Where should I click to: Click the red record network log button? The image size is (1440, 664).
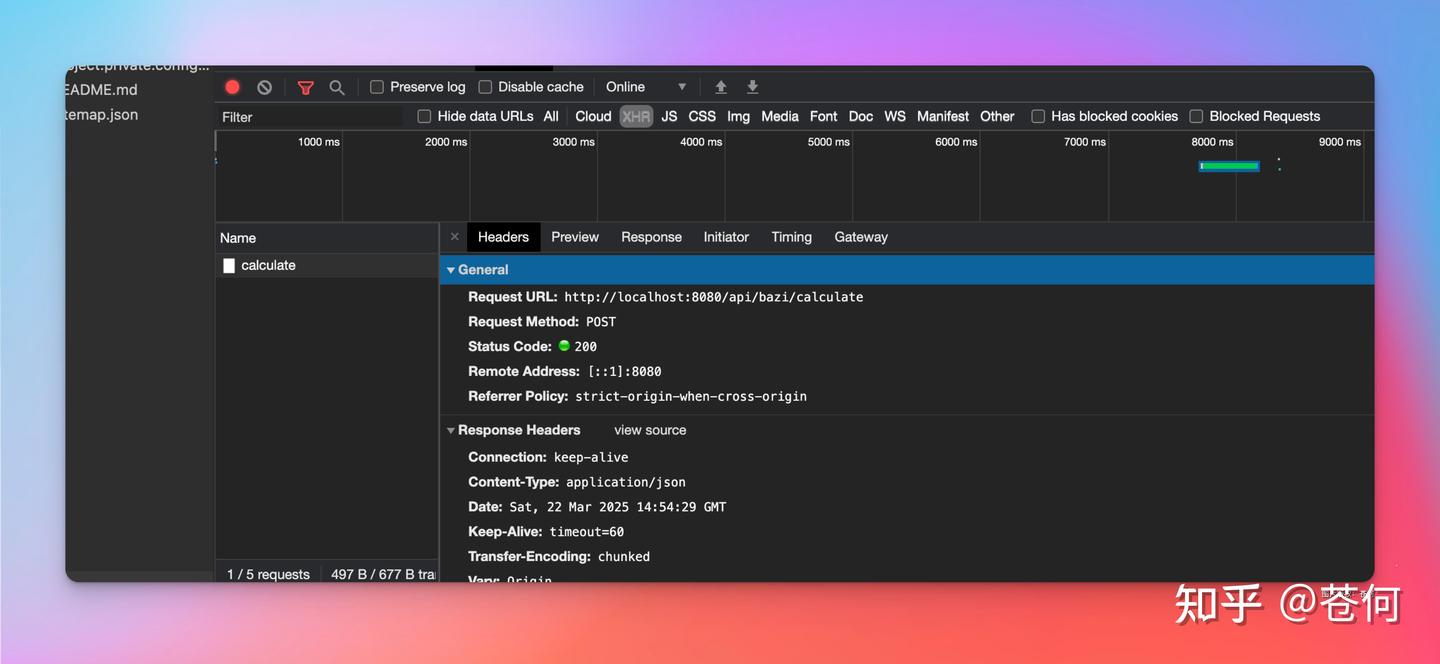tap(232, 87)
